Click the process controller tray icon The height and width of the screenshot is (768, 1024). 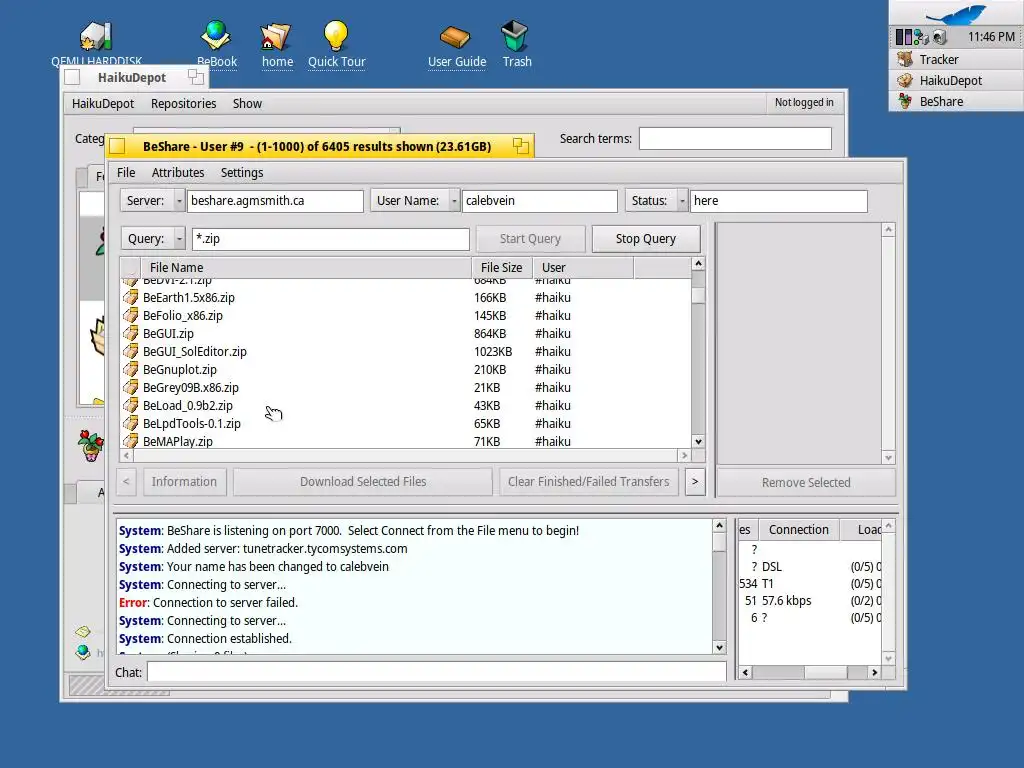click(904, 37)
